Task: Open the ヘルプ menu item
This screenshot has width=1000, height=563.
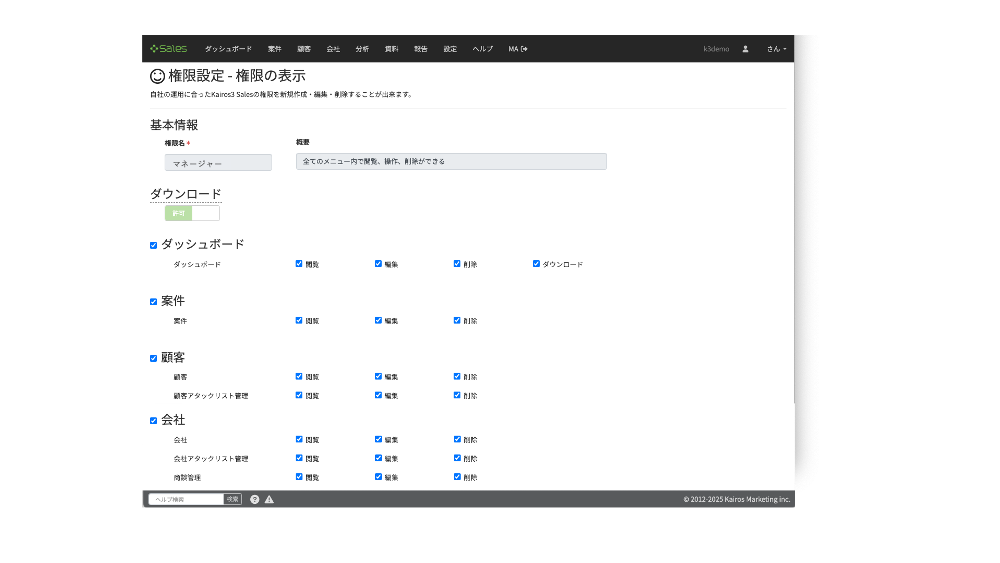Action: 483,49
